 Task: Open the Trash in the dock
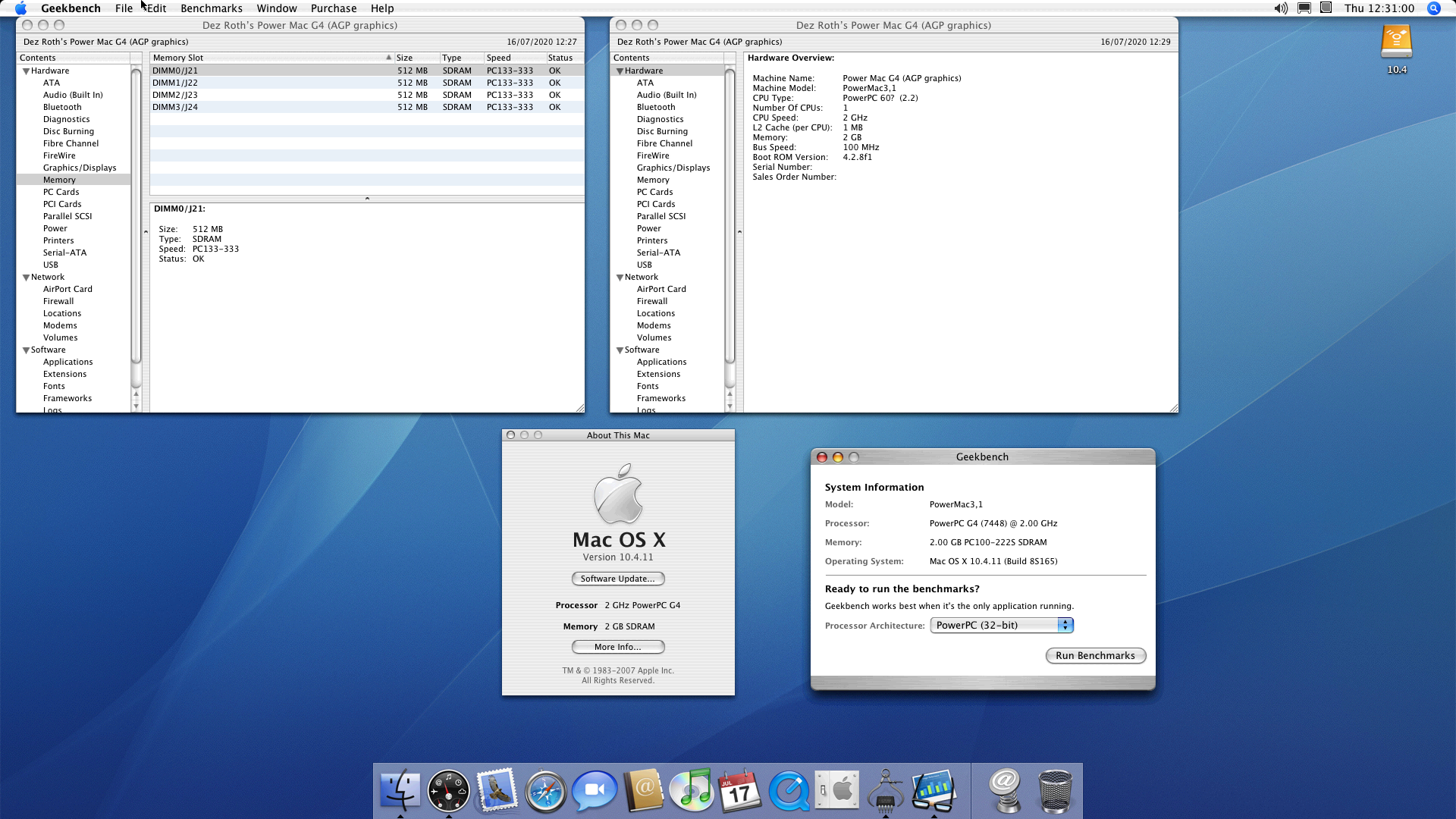(1055, 790)
